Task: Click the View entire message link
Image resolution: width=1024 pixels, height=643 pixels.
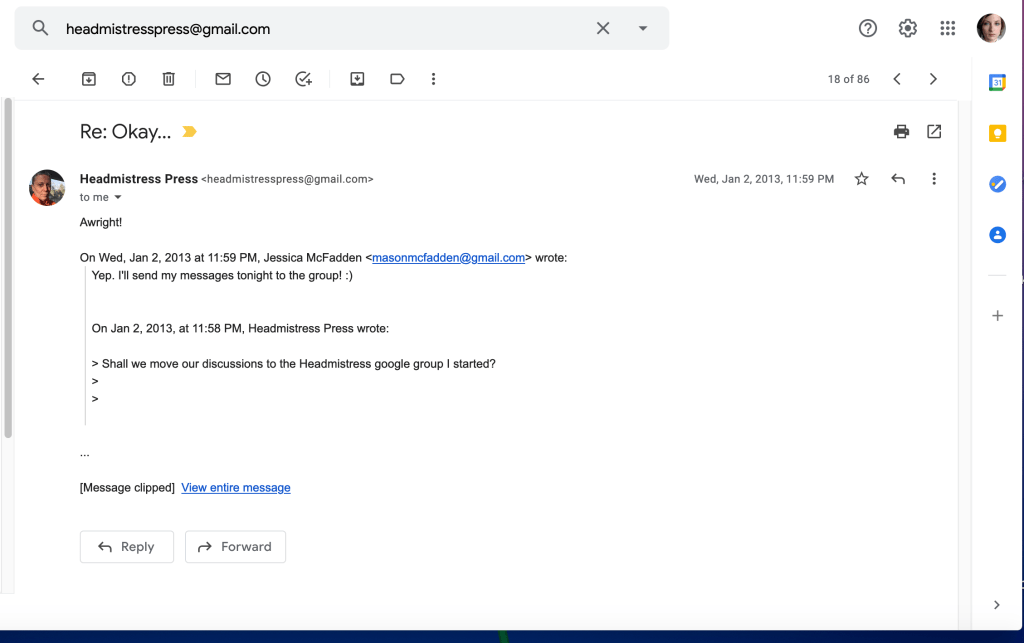Action: pos(236,488)
